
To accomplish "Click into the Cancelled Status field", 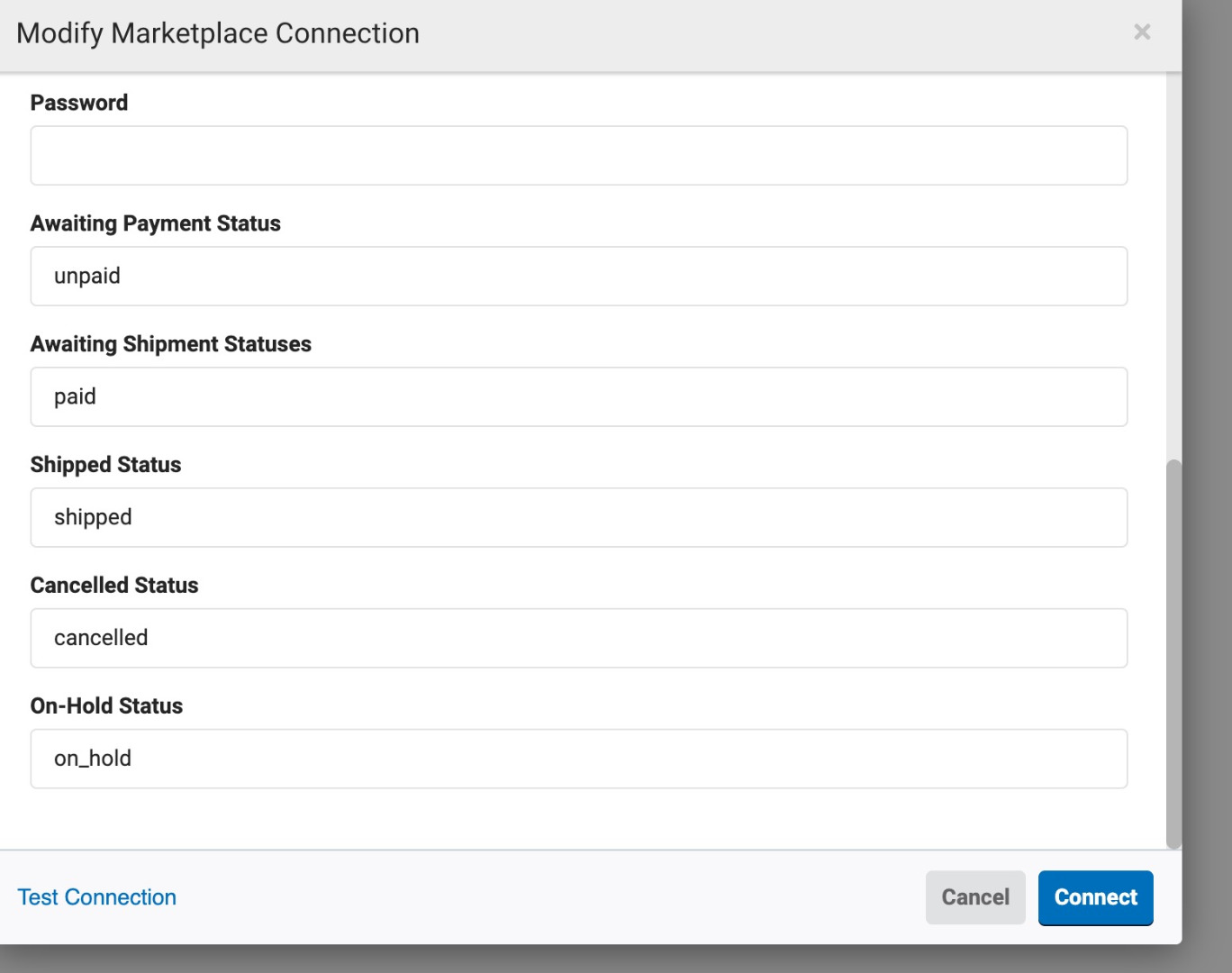I will click(578, 639).
